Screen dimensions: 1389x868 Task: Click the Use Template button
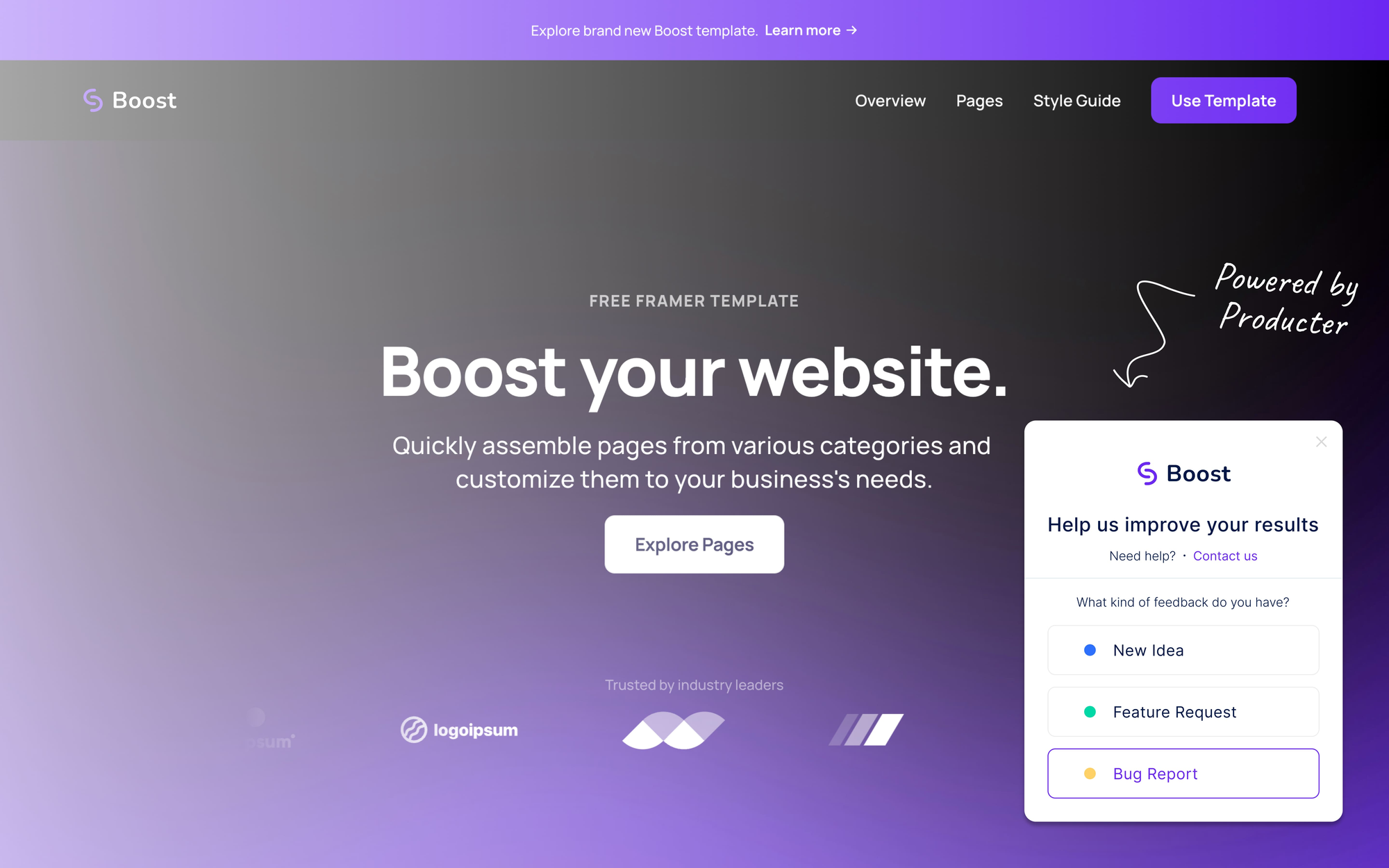(x=1224, y=100)
